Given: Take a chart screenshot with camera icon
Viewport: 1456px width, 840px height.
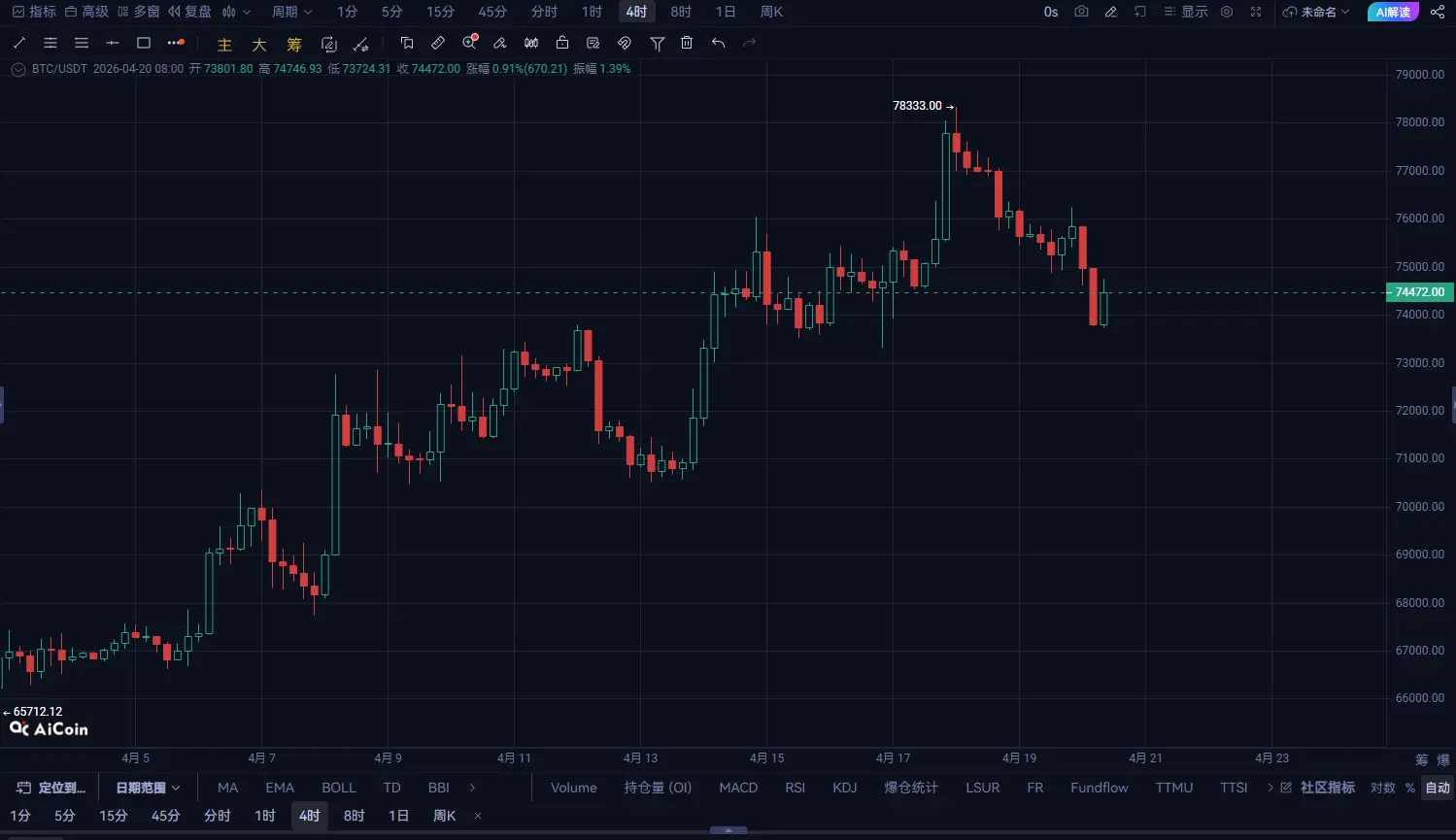Looking at the screenshot, I should click(1081, 12).
